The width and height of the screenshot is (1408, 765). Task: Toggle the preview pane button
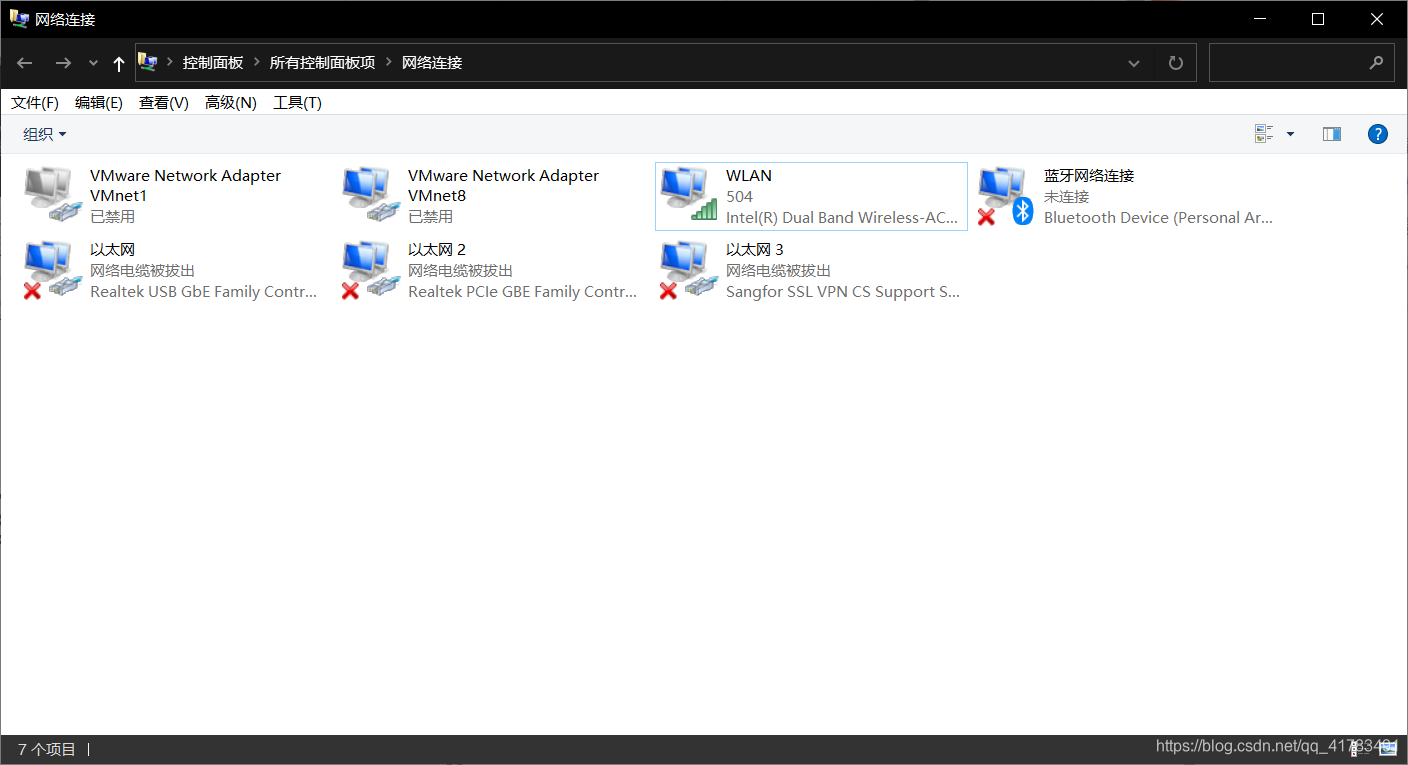coord(1331,134)
